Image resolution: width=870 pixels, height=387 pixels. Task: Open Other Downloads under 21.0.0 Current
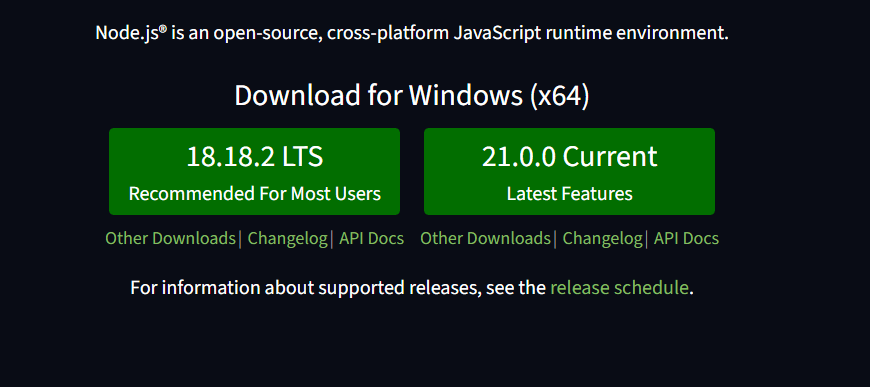point(485,239)
